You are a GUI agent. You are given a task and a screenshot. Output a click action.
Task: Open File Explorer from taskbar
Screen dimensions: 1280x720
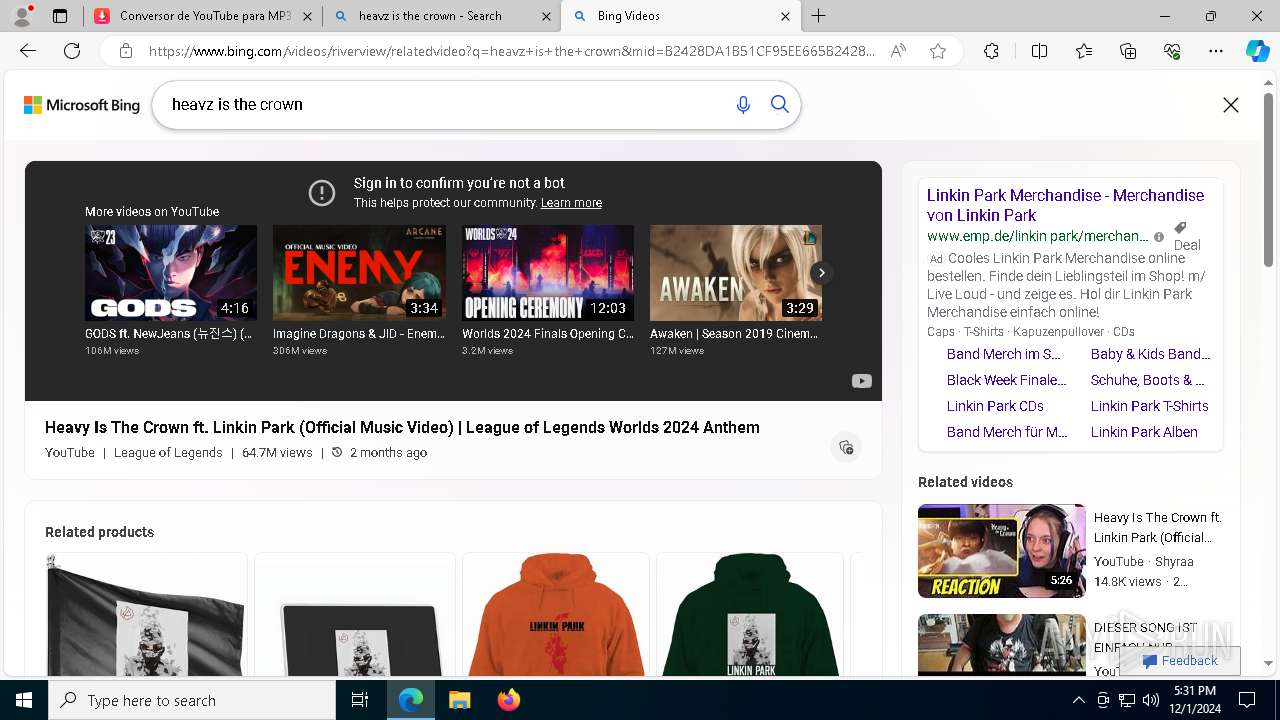(x=459, y=700)
